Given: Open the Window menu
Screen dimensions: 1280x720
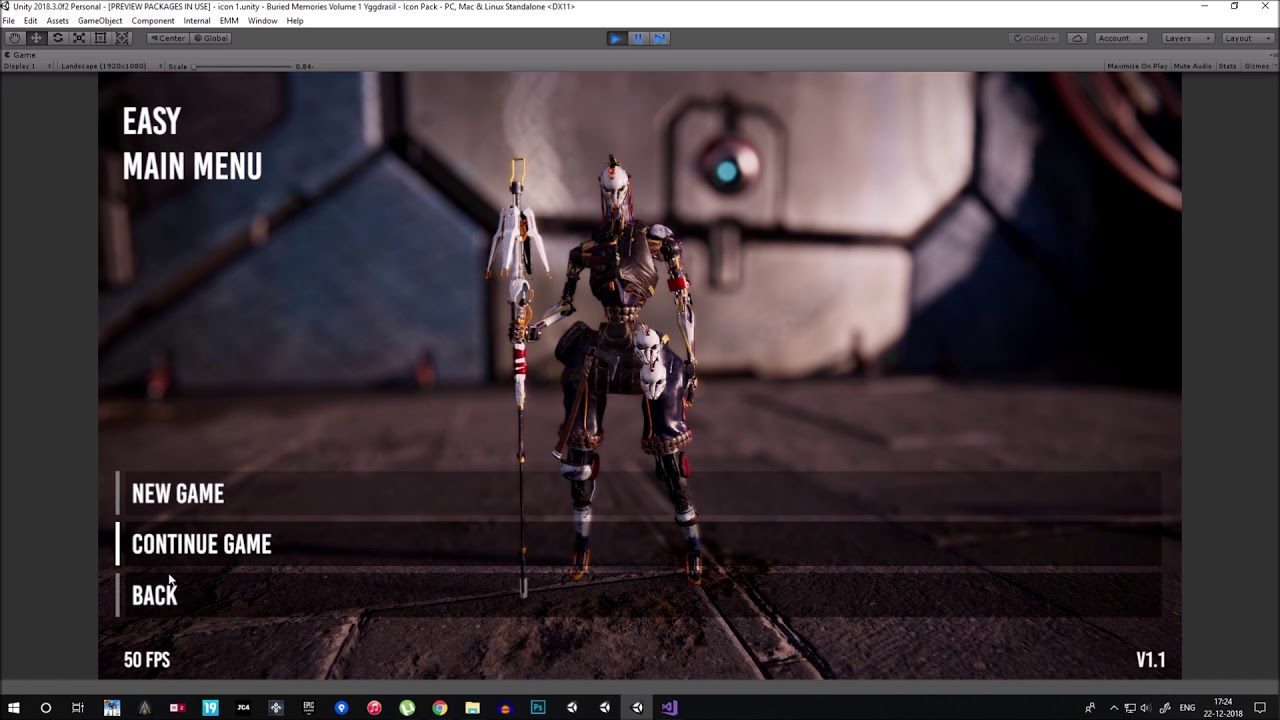Looking at the screenshot, I should point(262,21).
